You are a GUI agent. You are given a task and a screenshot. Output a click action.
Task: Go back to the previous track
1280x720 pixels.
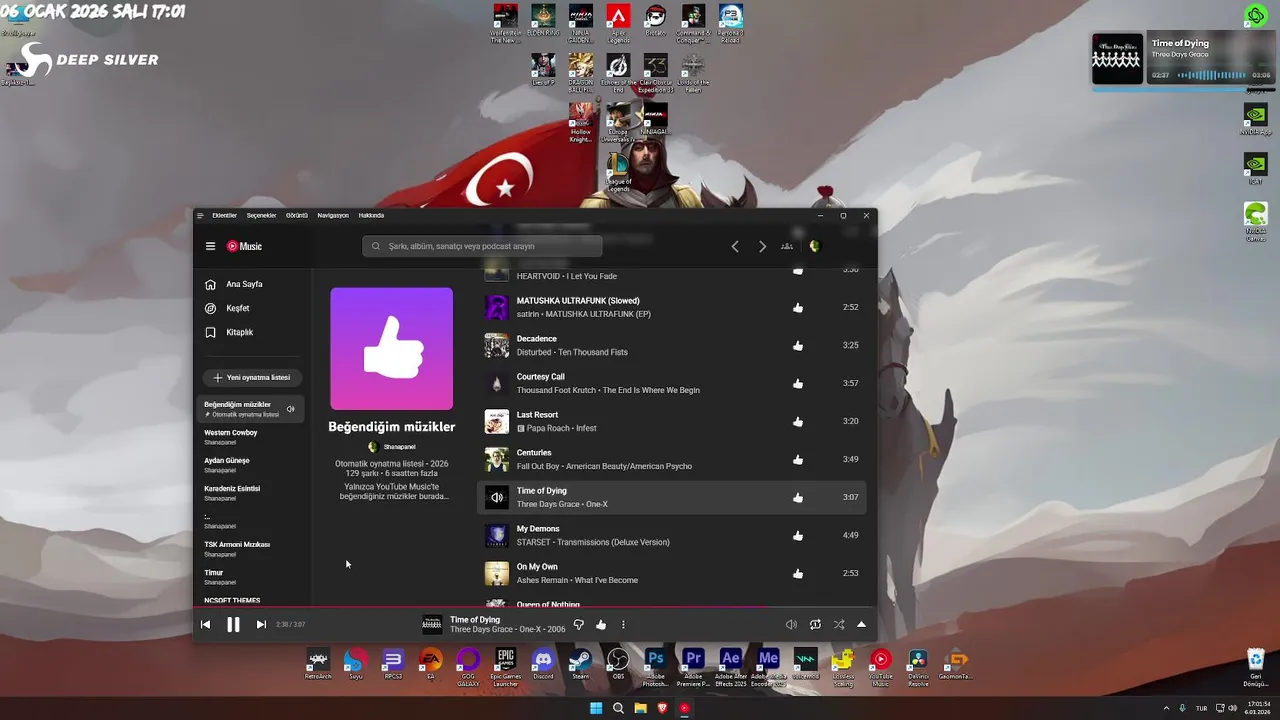(205, 624)
